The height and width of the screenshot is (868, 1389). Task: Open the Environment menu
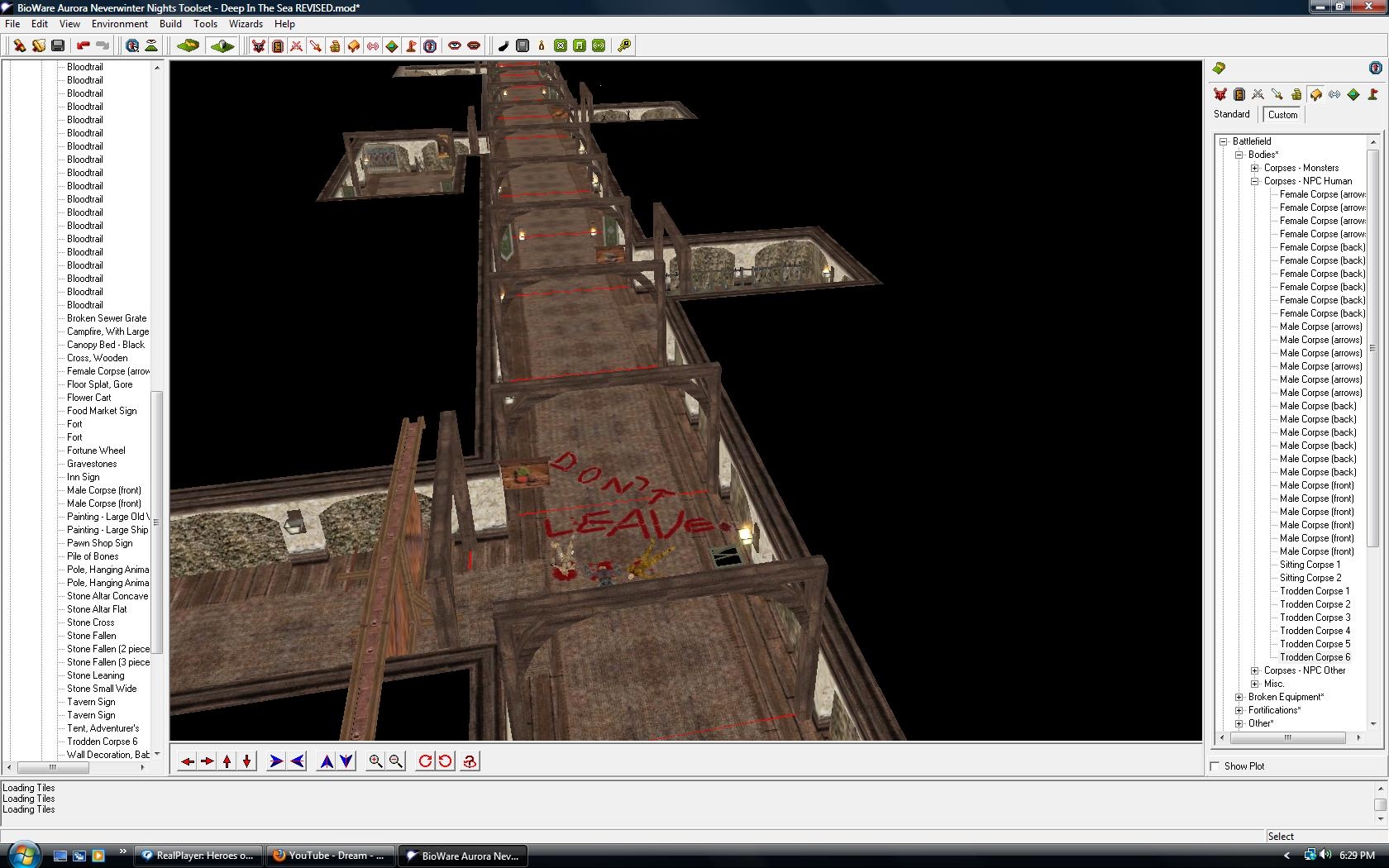(x=120, y=24)
